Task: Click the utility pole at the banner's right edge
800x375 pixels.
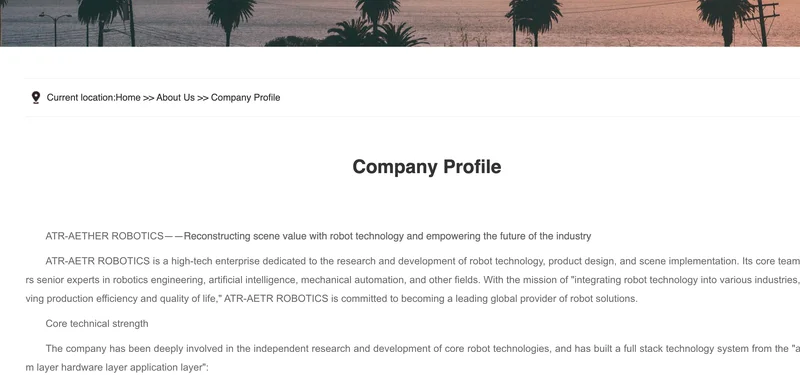Action: (x=762, y=23)
